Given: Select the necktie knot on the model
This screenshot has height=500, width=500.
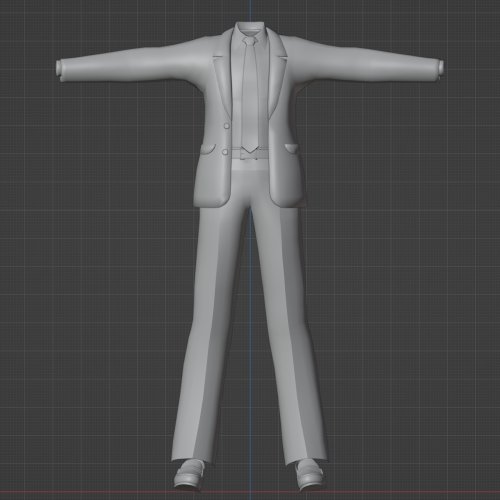Looking at the screenshot, I should 250,41.
